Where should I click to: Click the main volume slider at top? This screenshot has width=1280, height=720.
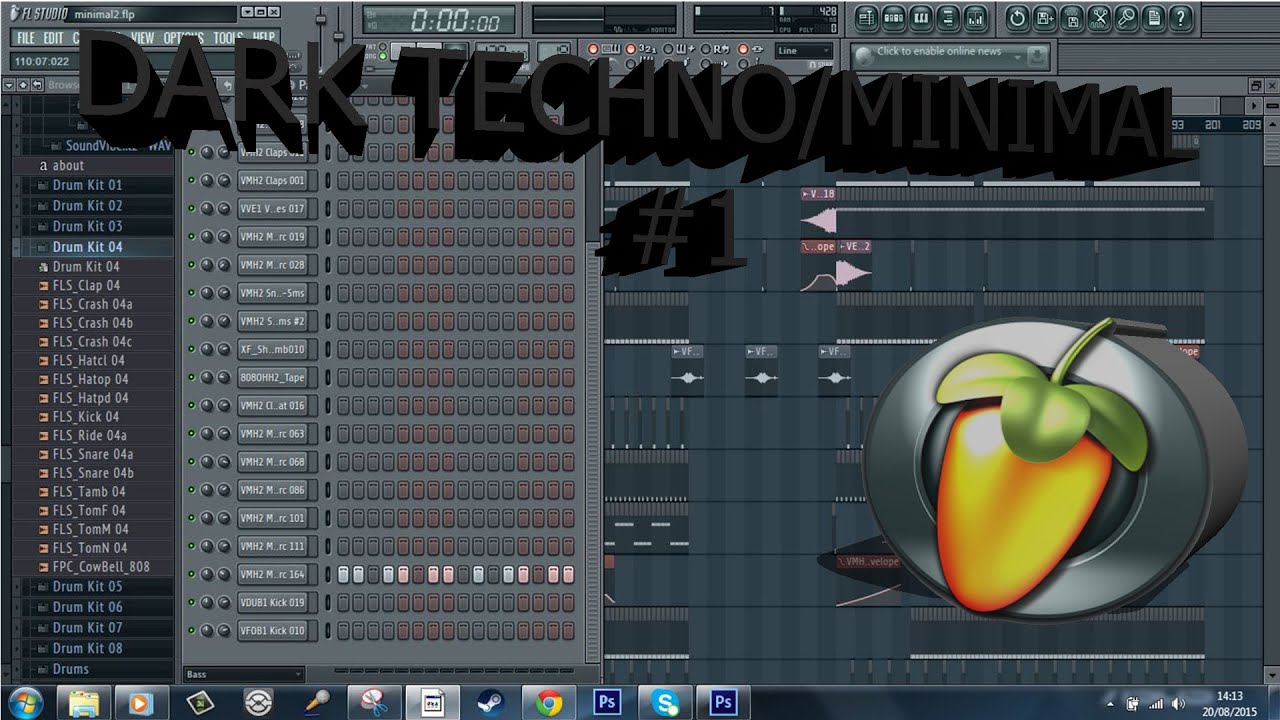pos(322,22)
